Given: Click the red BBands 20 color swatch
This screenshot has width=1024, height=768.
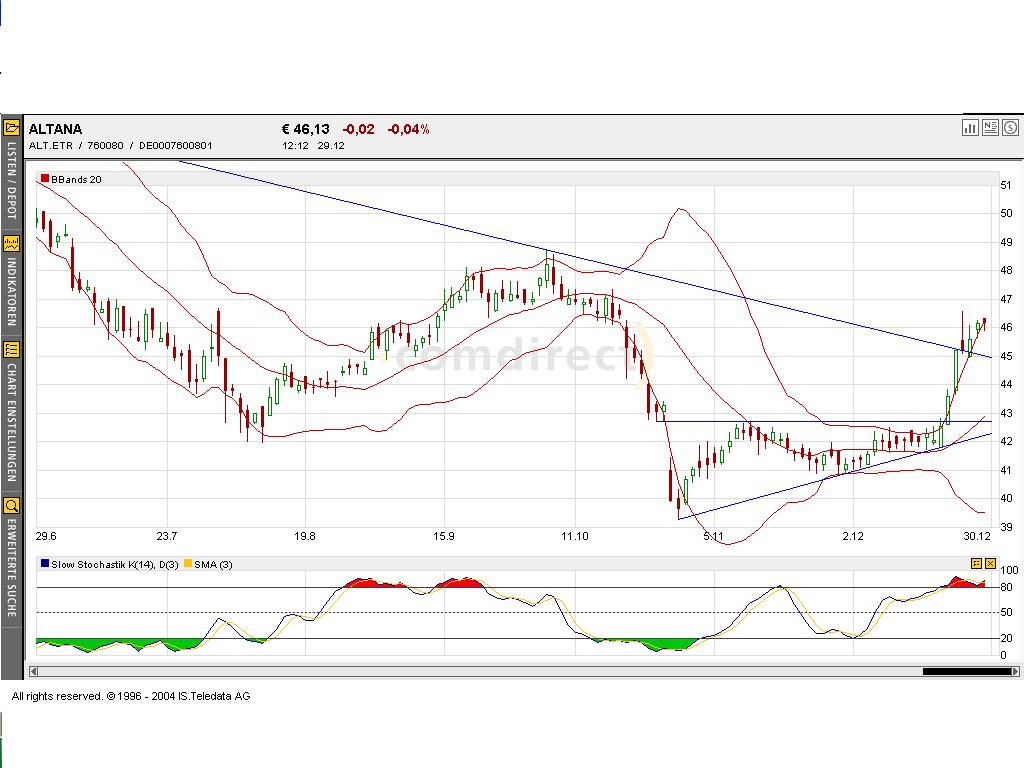Looking at the screenshot, I should pos(44,178).
